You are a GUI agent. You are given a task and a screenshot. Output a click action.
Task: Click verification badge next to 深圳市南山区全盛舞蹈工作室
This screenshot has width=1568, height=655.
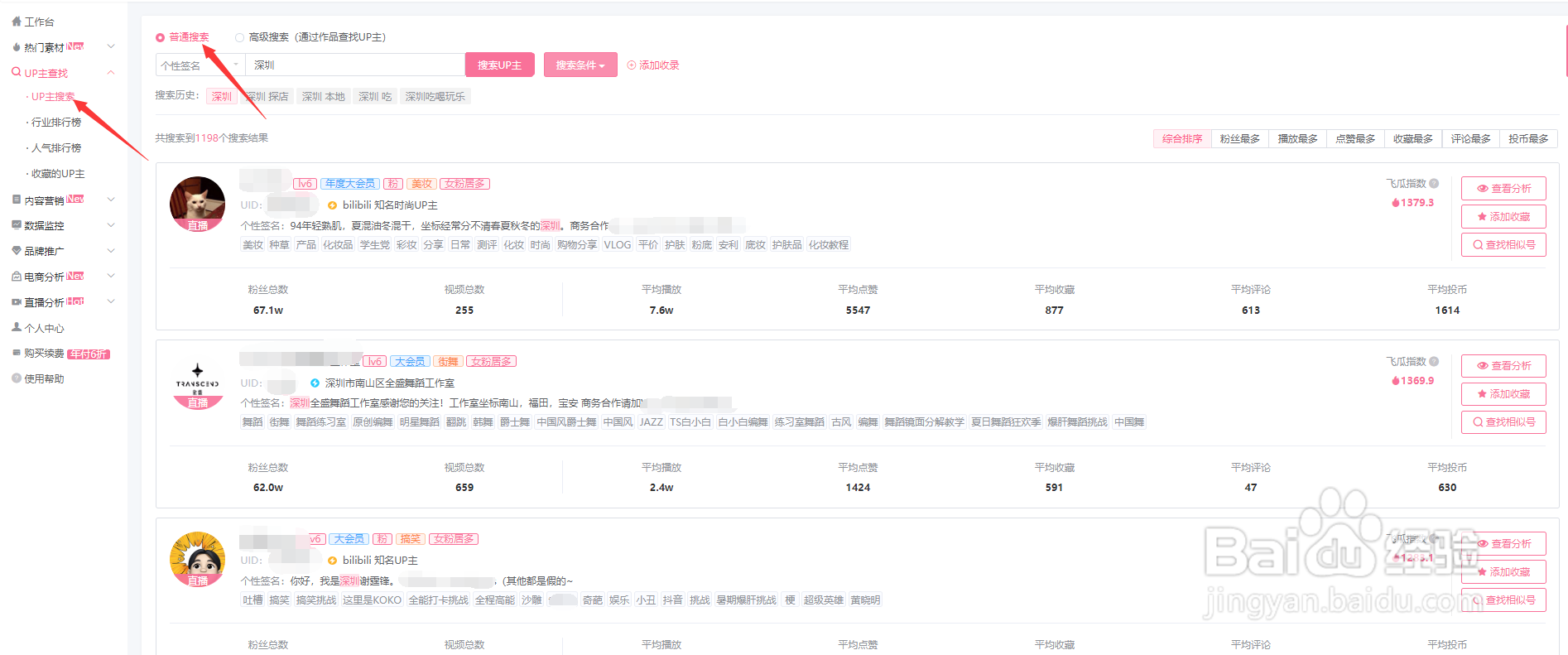[315, 383]
